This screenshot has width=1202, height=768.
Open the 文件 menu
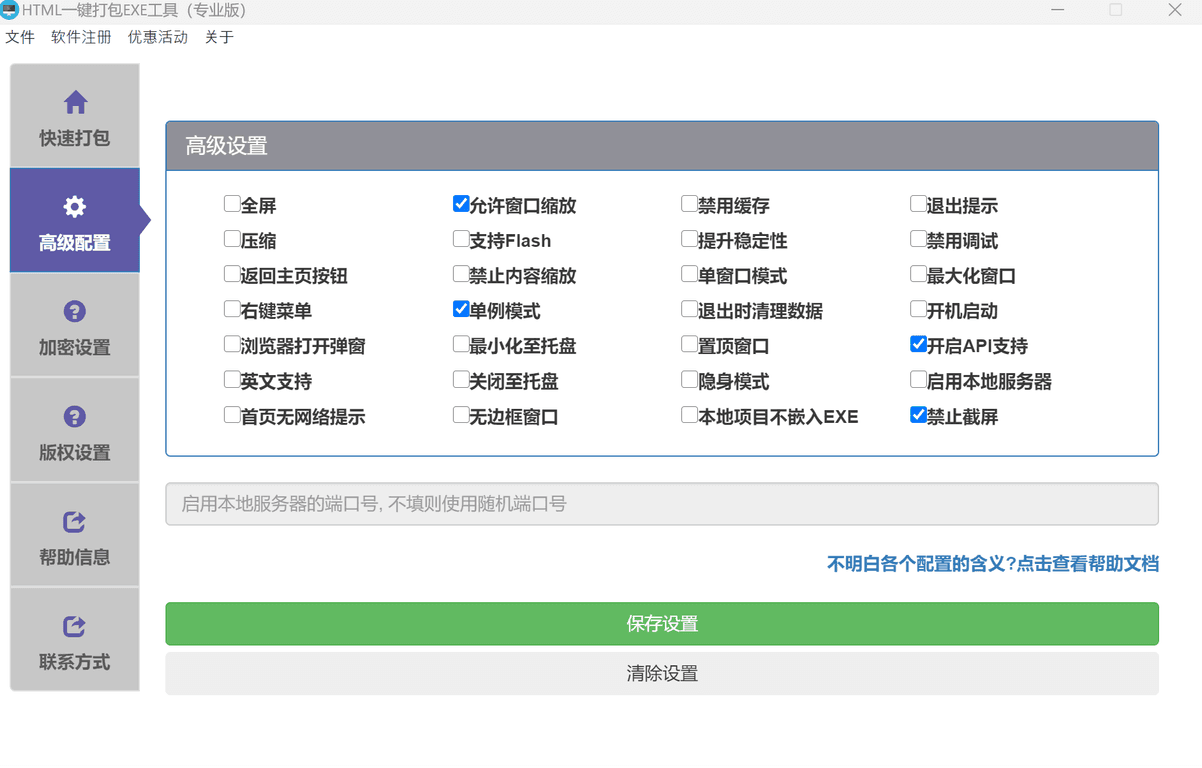click(20, 37)
